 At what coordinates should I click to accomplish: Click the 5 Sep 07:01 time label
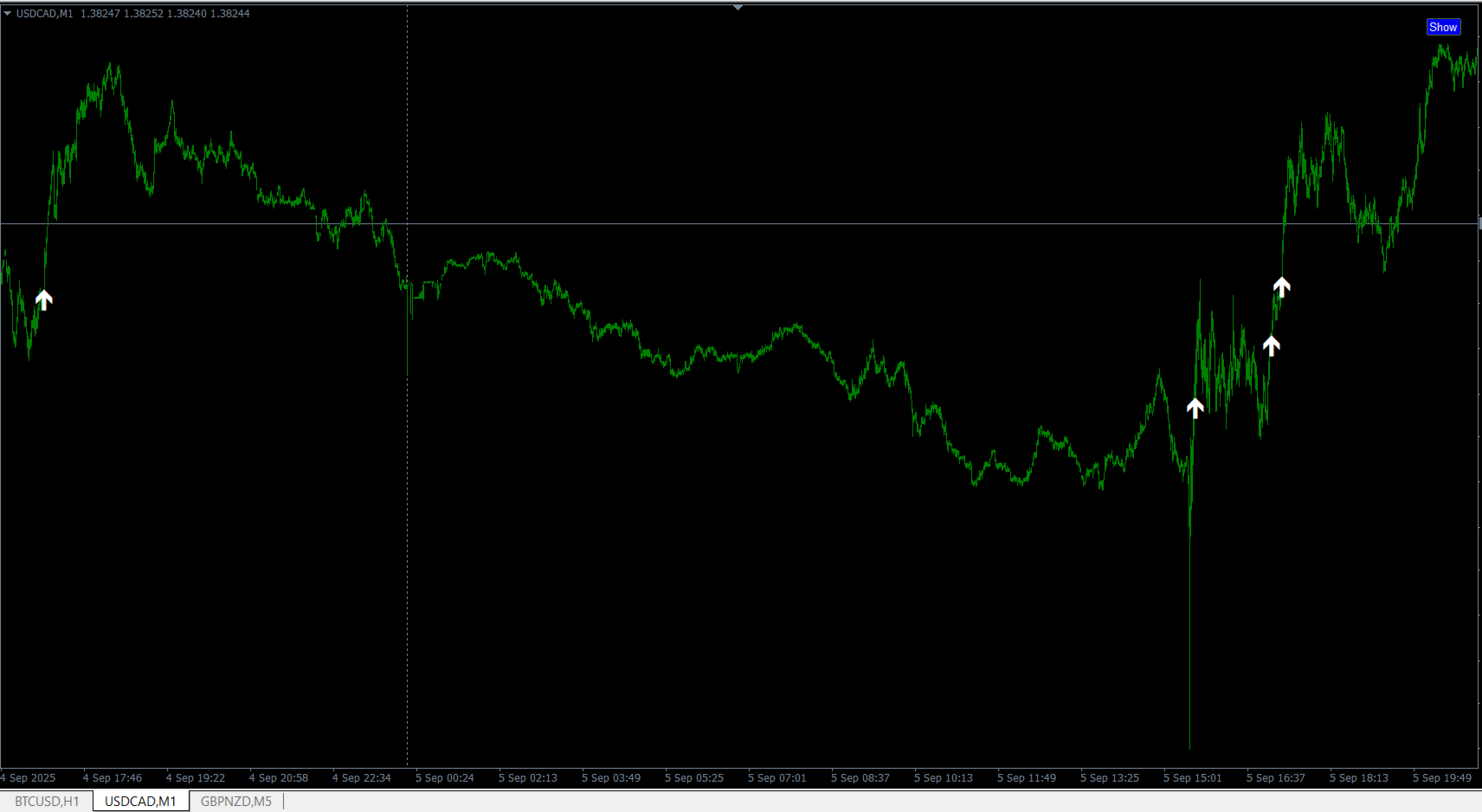(x=777, y=778)
